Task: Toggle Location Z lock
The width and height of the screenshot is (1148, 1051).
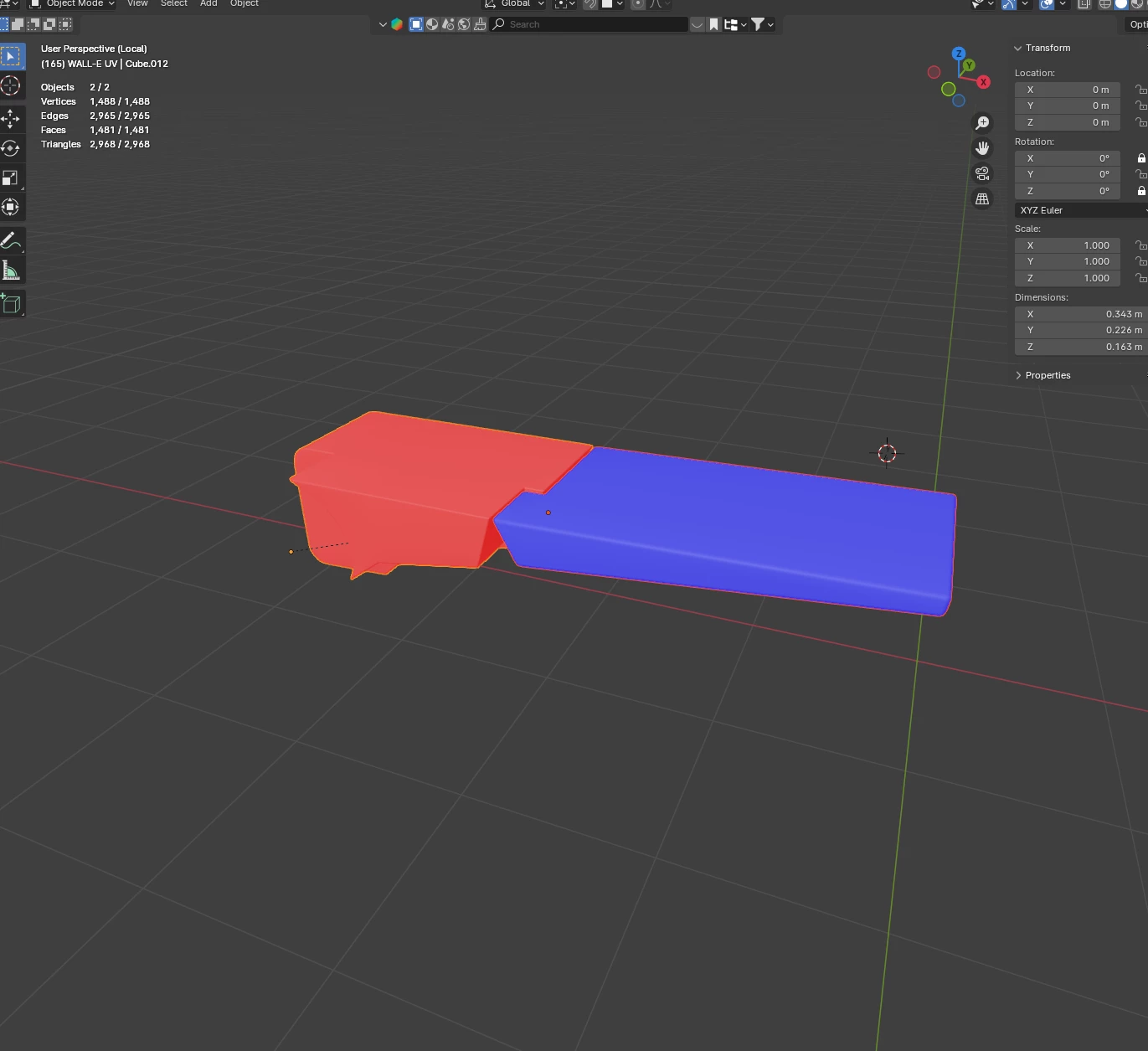Action: pos(1140,122)
